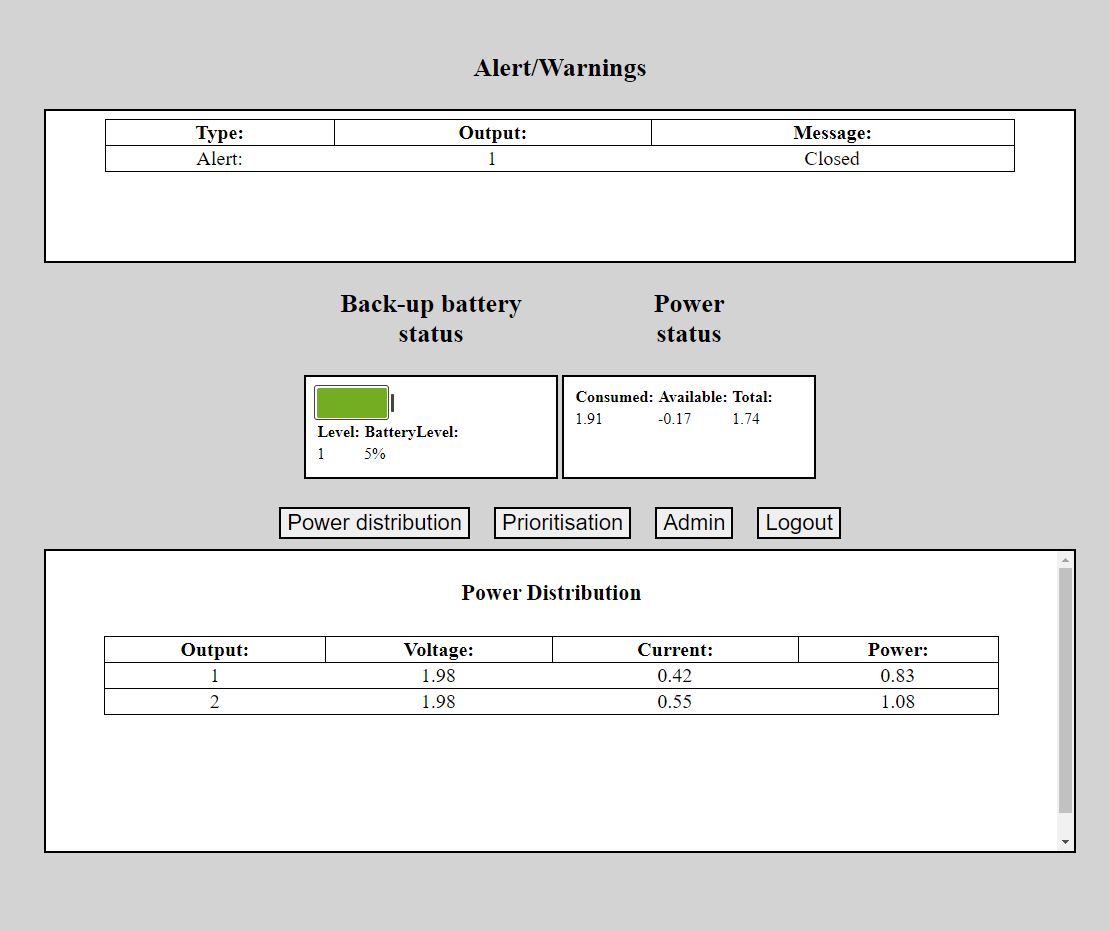The height and width of the screenshot is (931, 1110).
Task: Open the Power distribution view
Action: (374, 523)
